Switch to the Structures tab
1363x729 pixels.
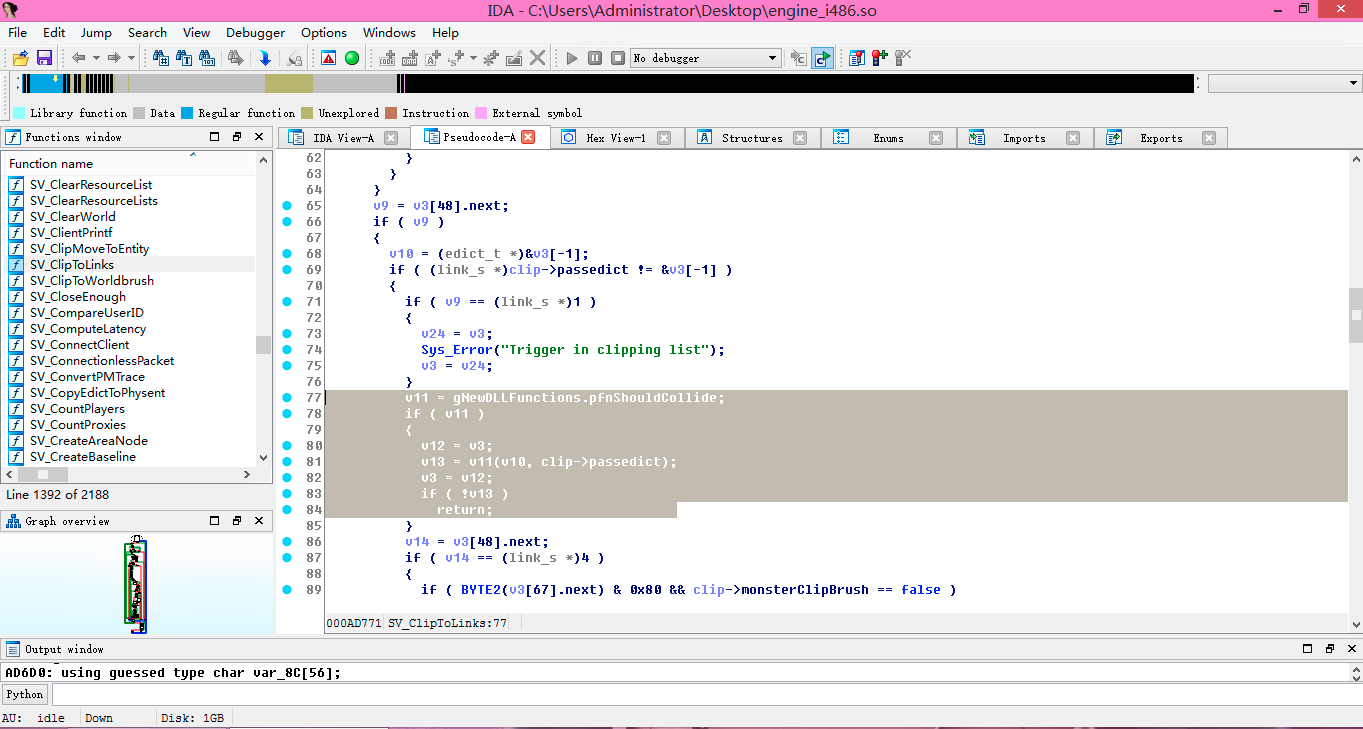(752, 137)
